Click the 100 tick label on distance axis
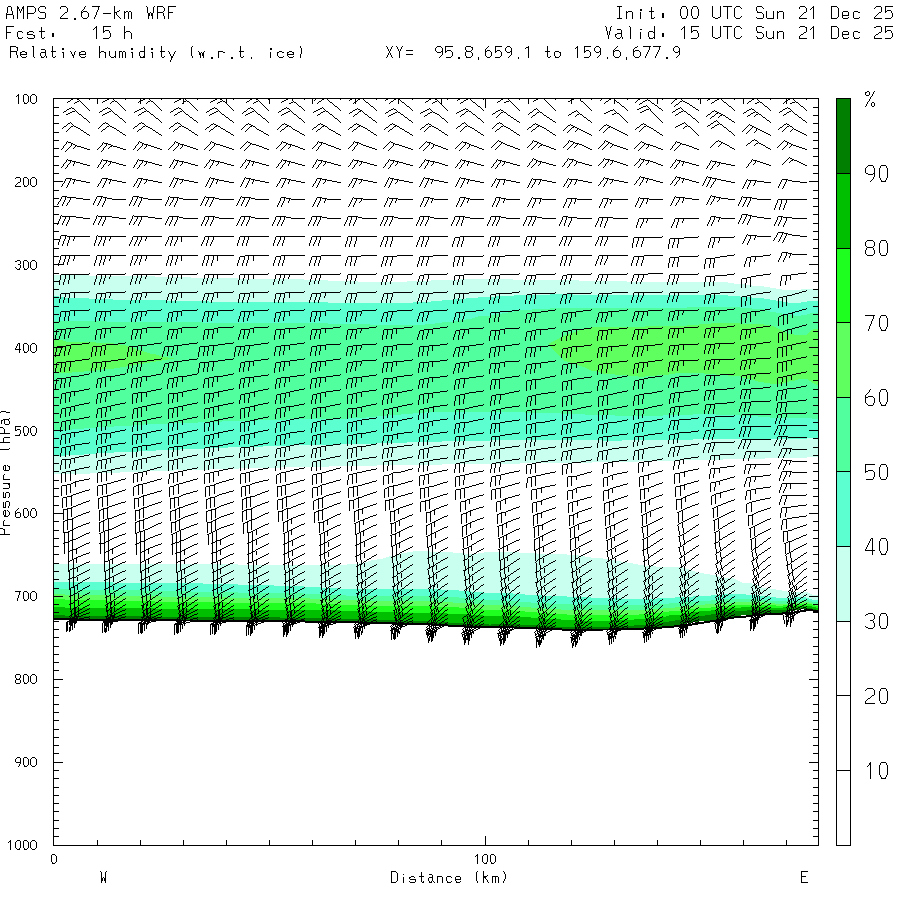900x900 pixels. (x=485, y=859)
